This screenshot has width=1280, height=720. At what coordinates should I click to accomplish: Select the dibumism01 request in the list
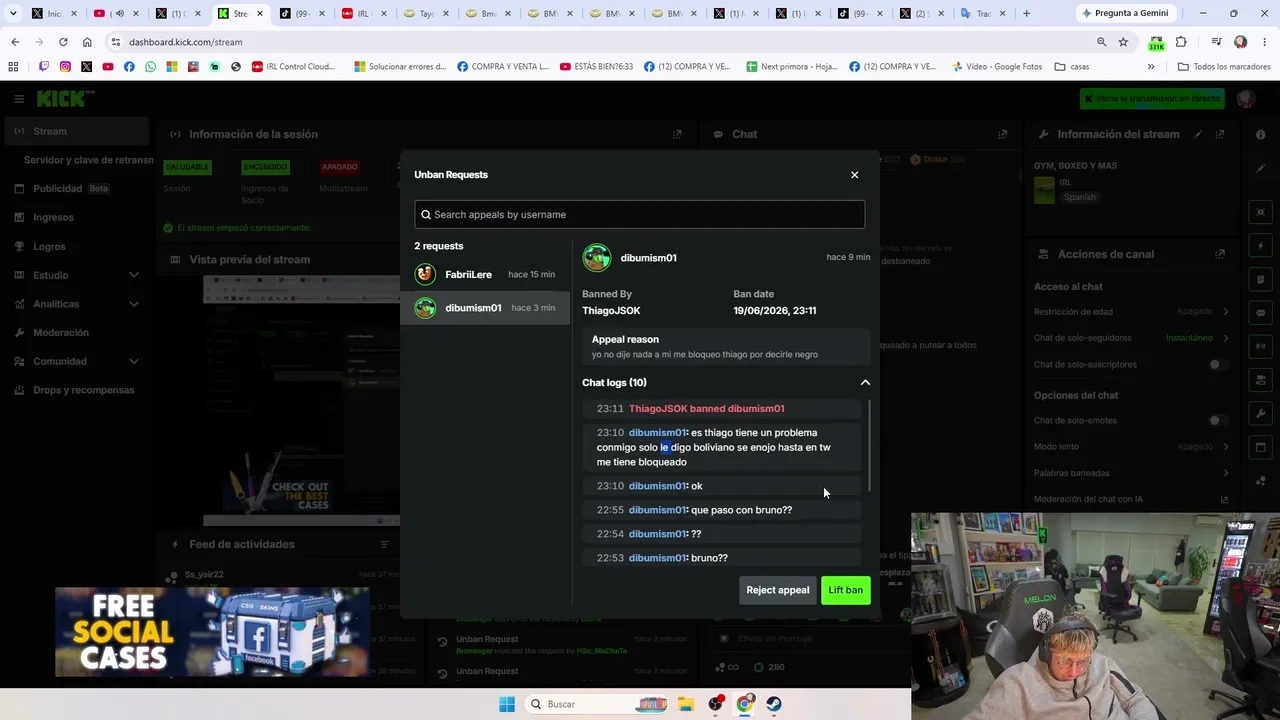tap(485, 307)
